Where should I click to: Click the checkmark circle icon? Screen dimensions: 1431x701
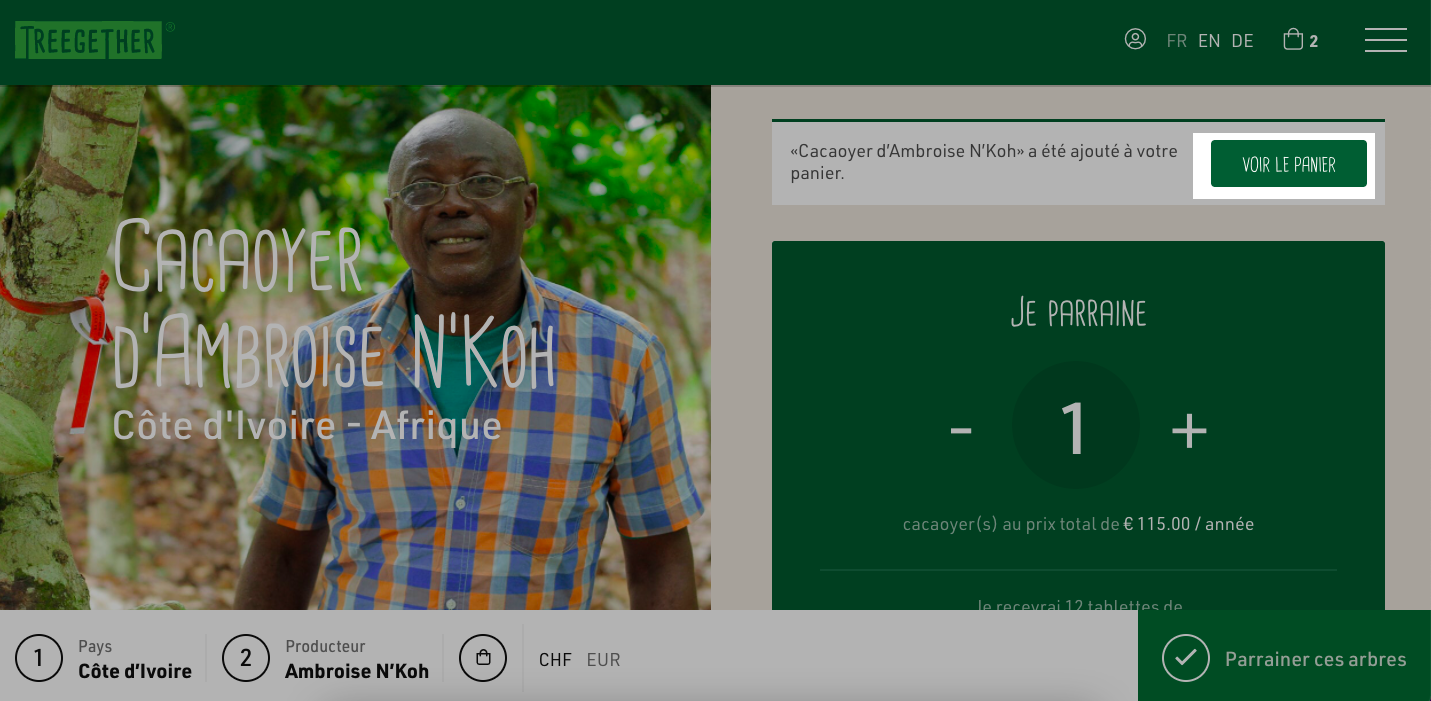(1186, 658)
